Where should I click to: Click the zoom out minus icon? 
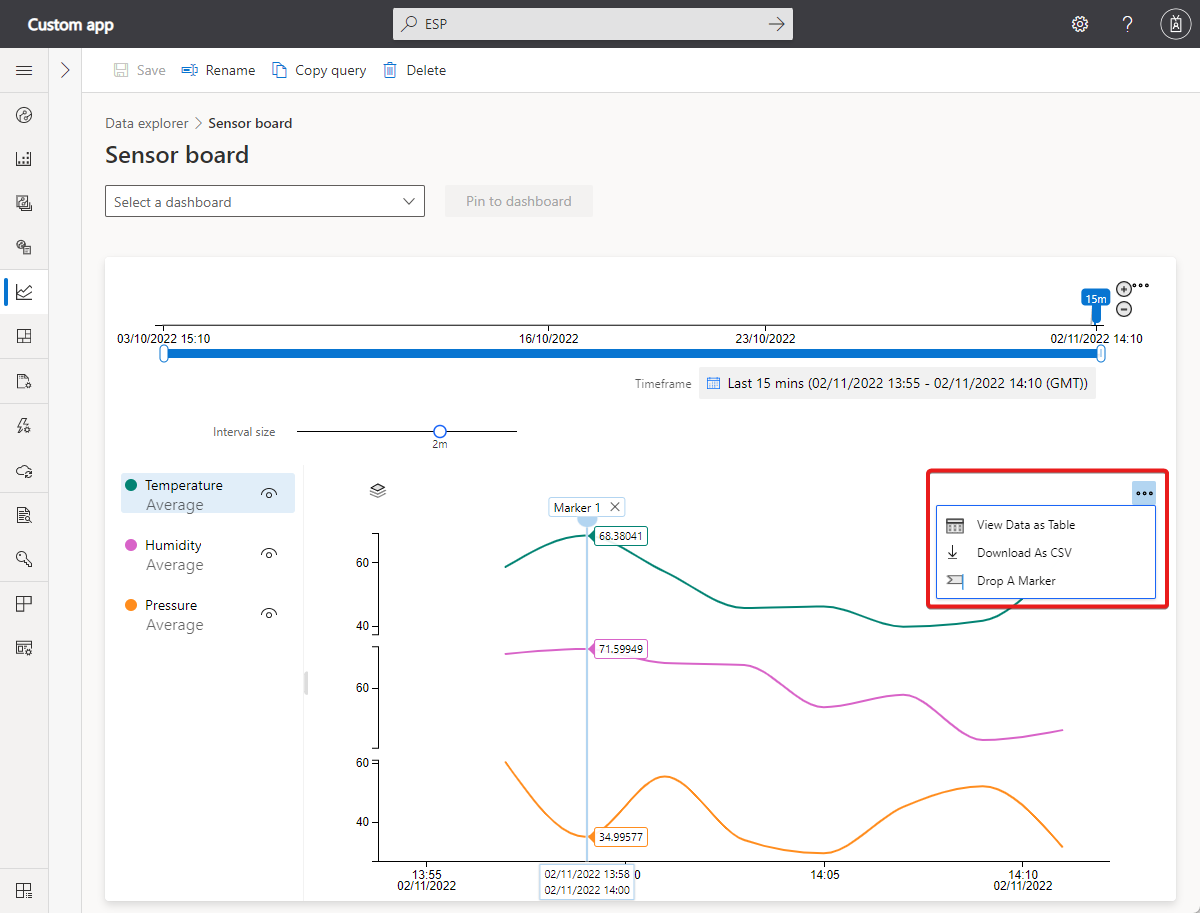1123,310
